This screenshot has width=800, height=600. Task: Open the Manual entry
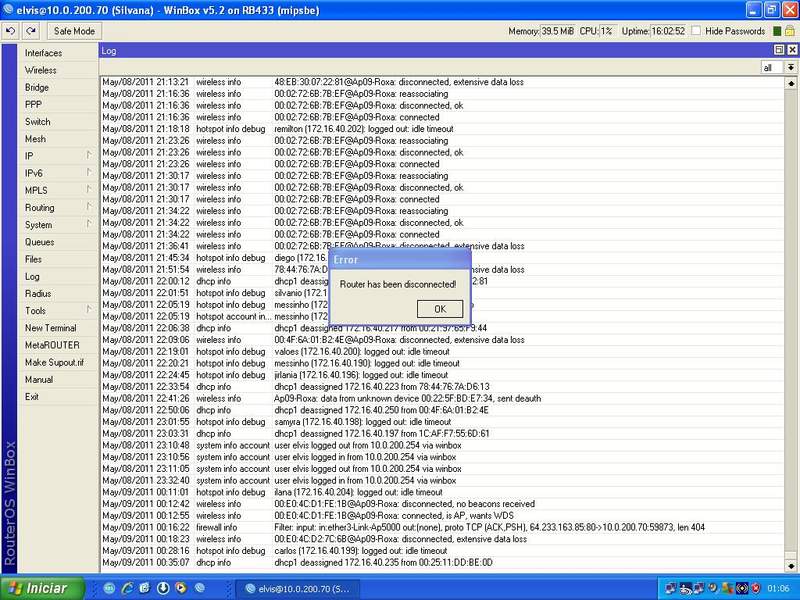[57, 380]
